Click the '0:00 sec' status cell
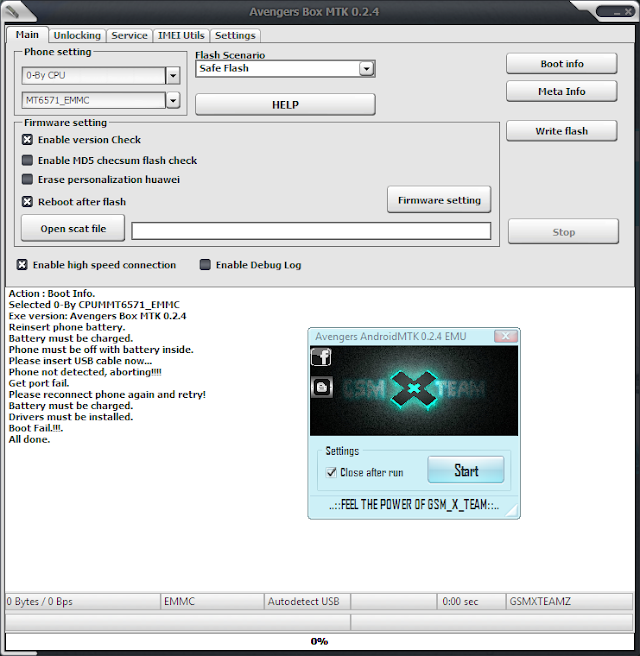This screenshot has height=656, width=640. (471, 602)
